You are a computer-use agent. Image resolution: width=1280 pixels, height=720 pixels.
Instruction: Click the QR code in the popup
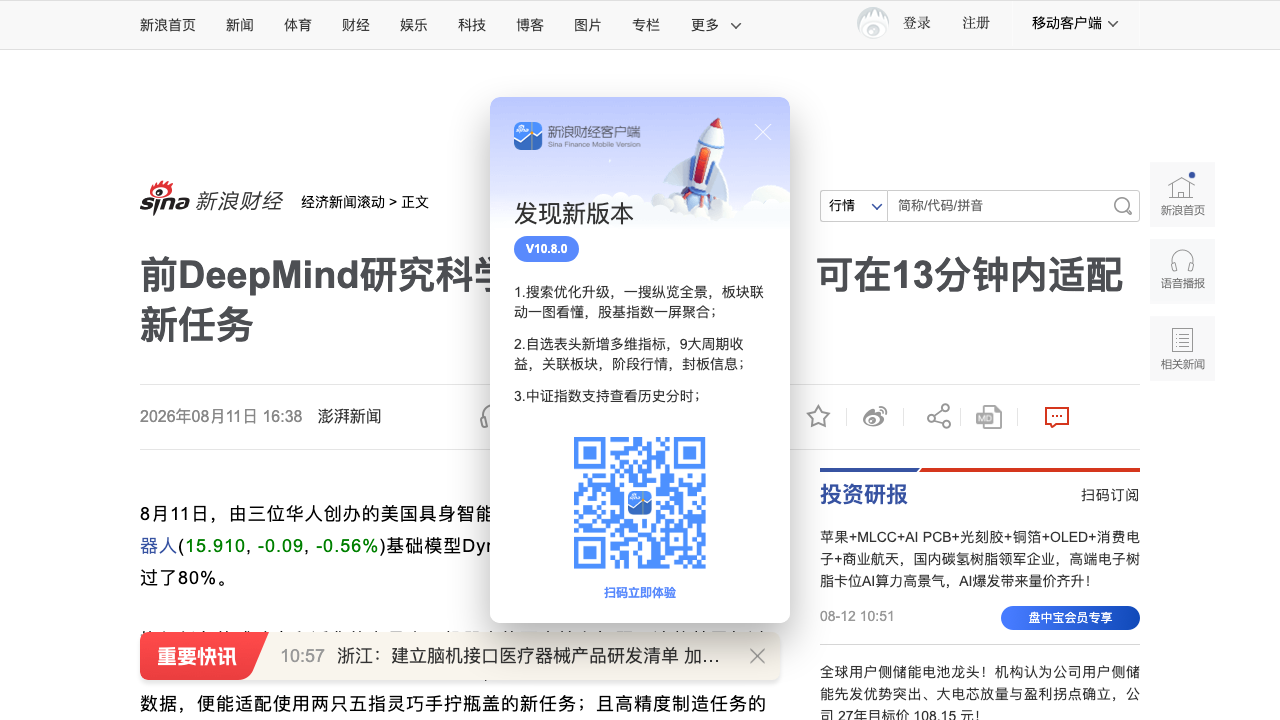point(640,503)
